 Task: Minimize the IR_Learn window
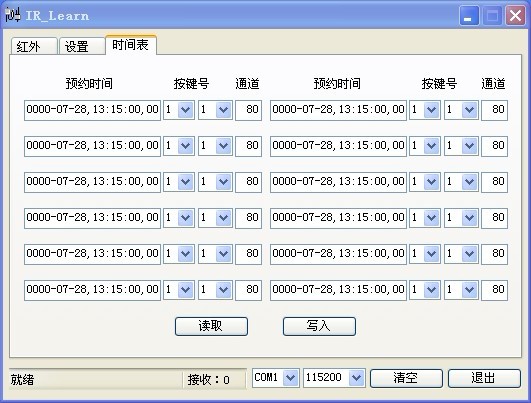tap(469, 16)
